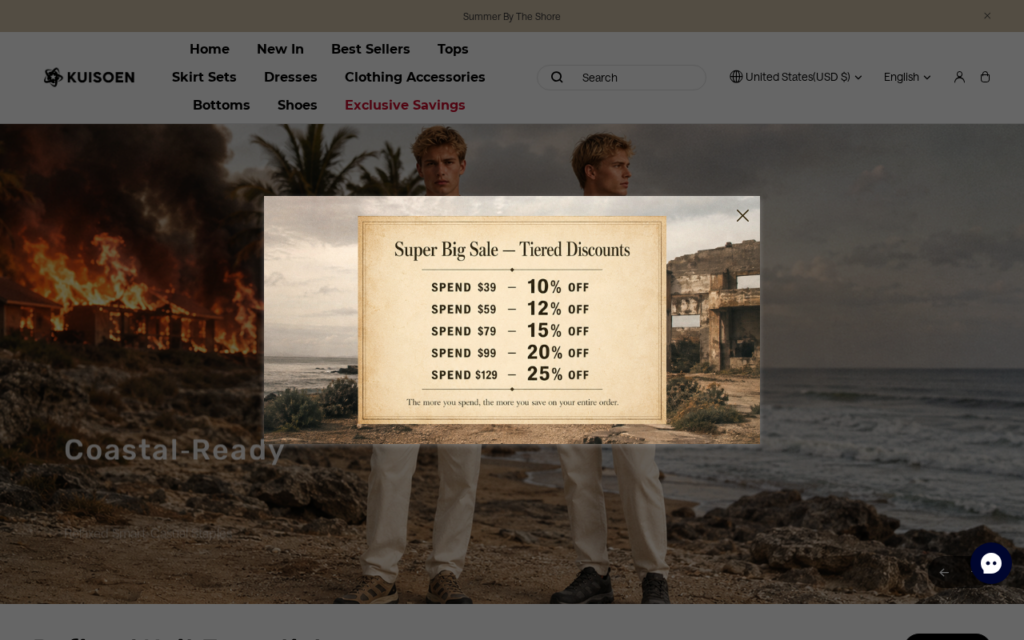Open Clothing Accessories category
The width and height of the screenshot is (1024, 640).
tap(415, 77)
